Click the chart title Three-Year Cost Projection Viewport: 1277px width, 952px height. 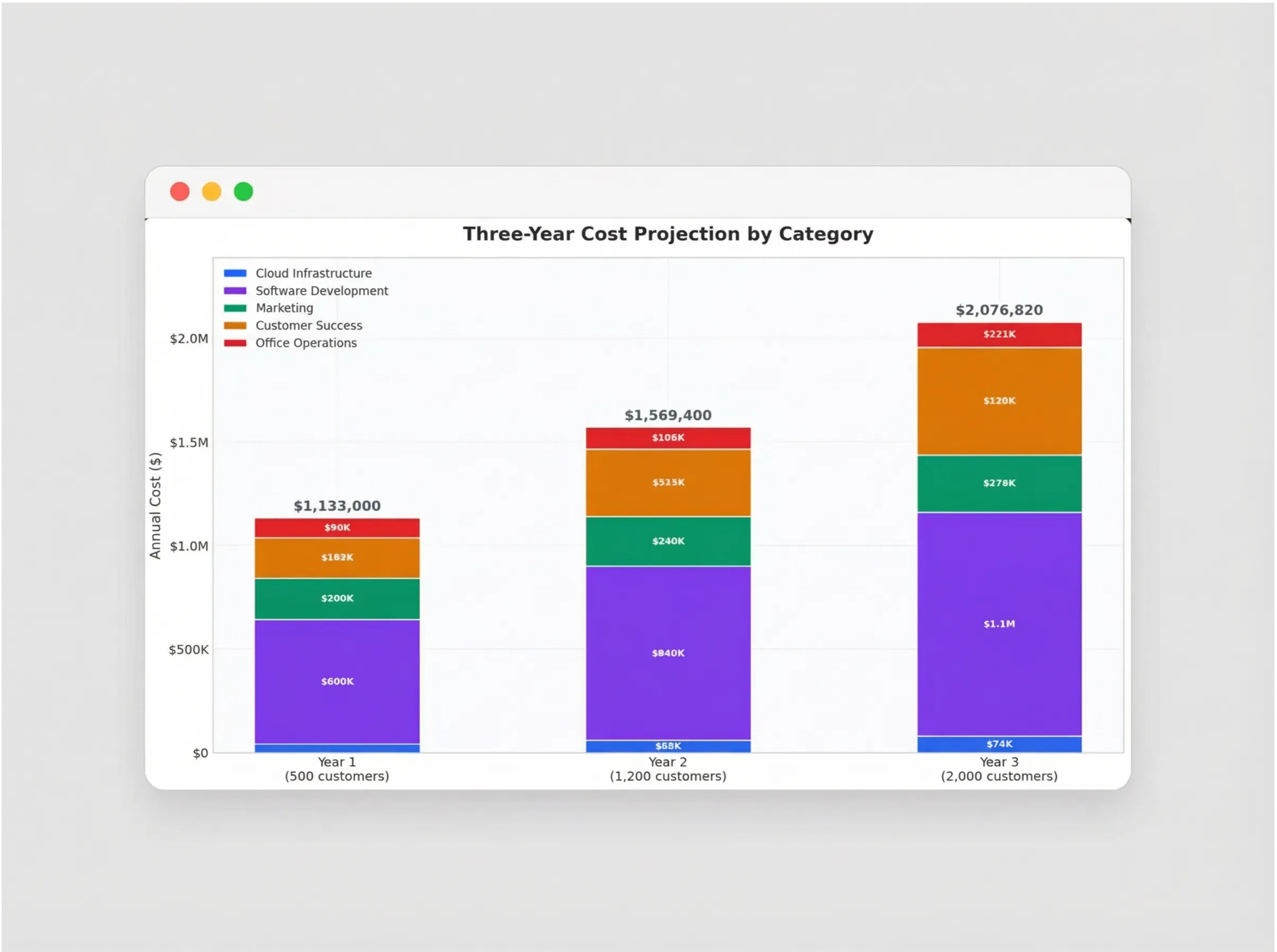(x=668, y=234)
